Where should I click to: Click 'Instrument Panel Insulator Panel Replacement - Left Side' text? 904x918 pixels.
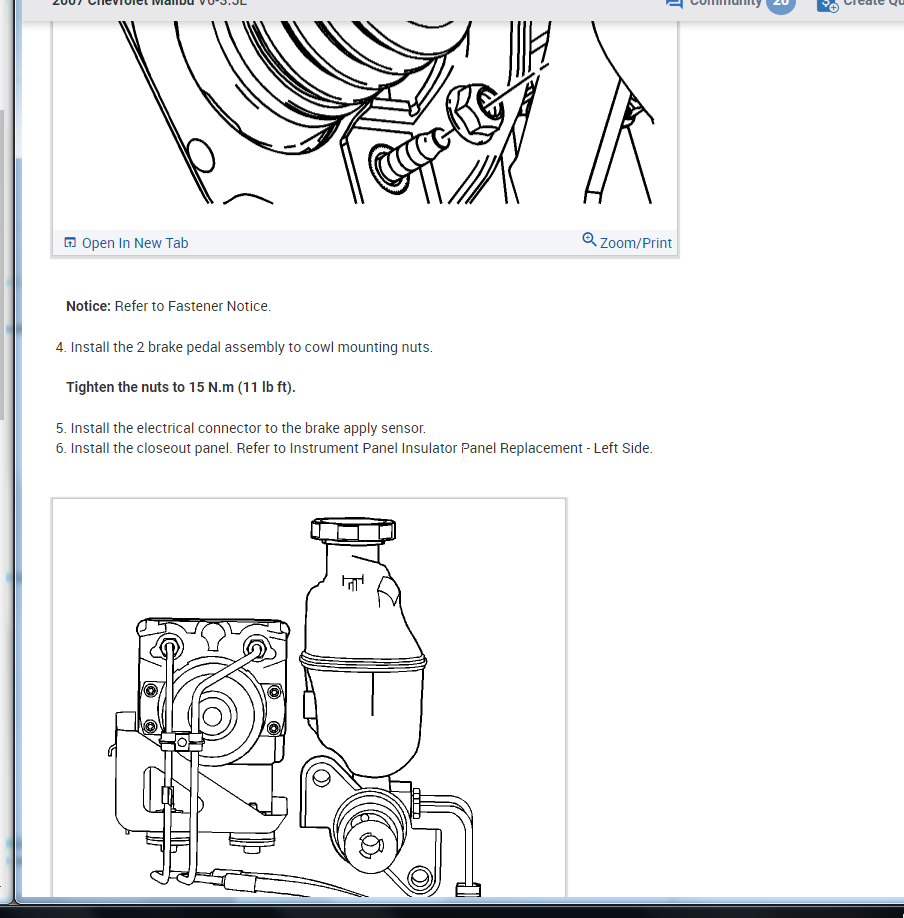(470, 448)
